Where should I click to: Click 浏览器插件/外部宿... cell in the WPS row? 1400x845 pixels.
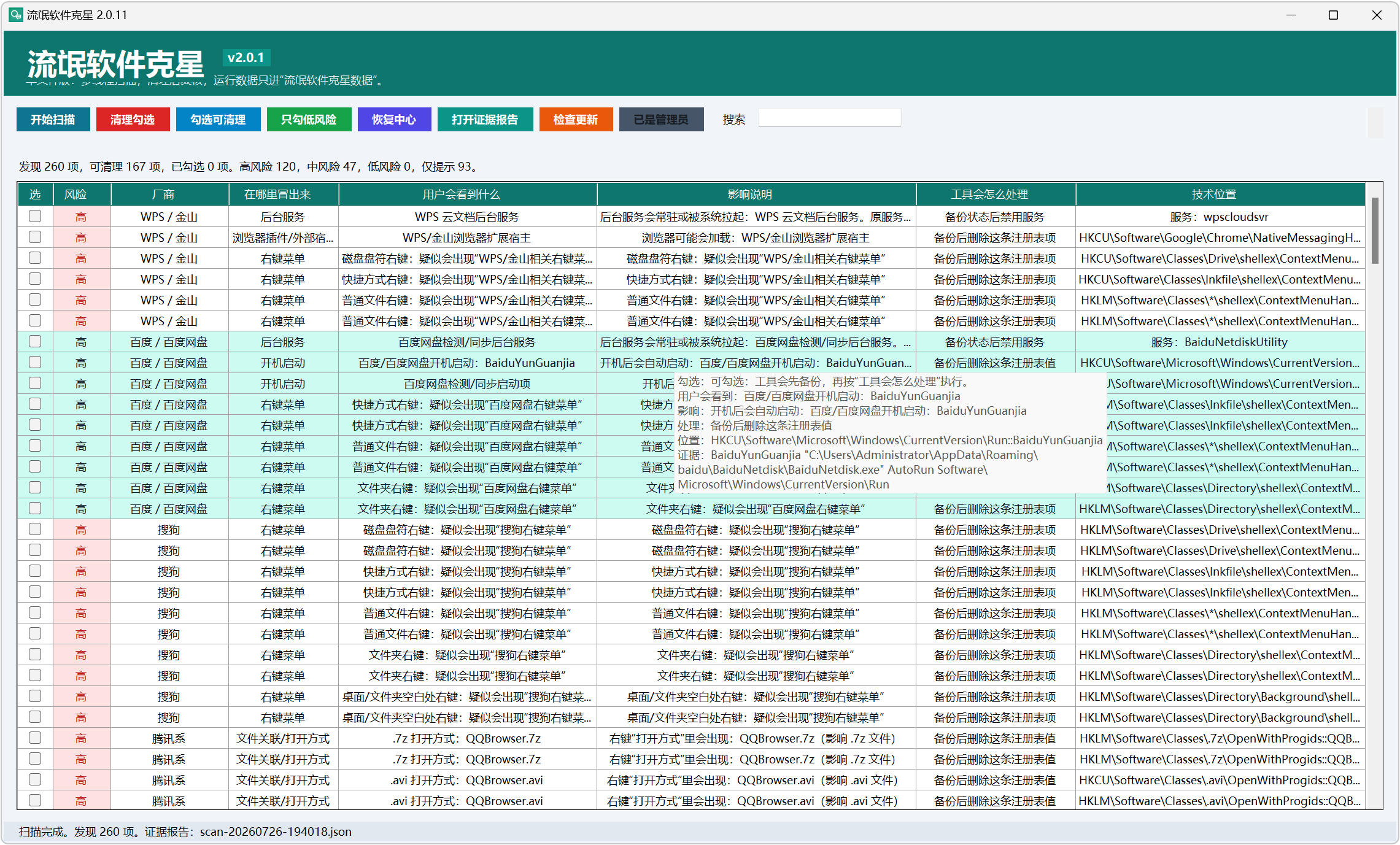tap(283, 237)
